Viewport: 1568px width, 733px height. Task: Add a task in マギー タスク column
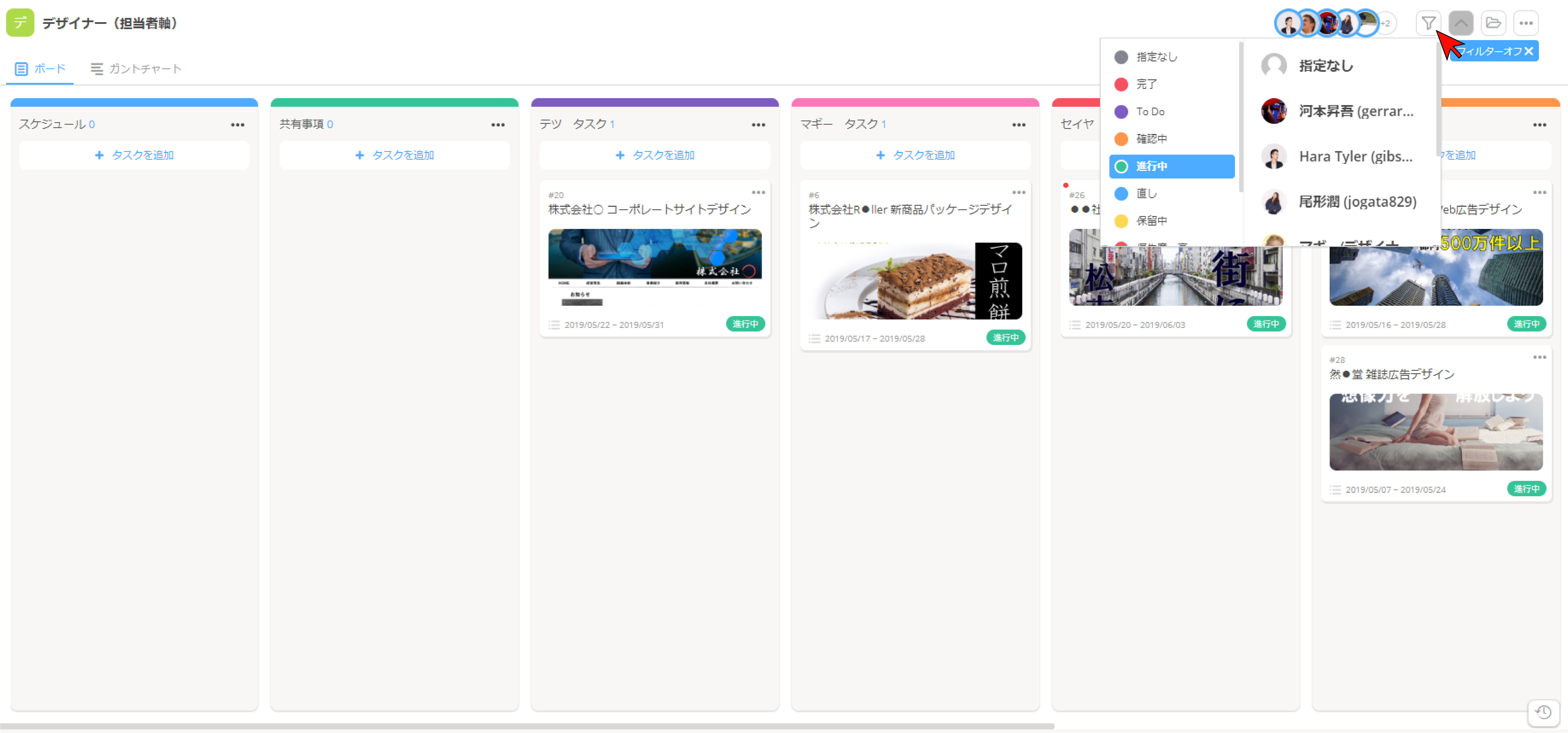pyautogui.click(x=916, y=155)
